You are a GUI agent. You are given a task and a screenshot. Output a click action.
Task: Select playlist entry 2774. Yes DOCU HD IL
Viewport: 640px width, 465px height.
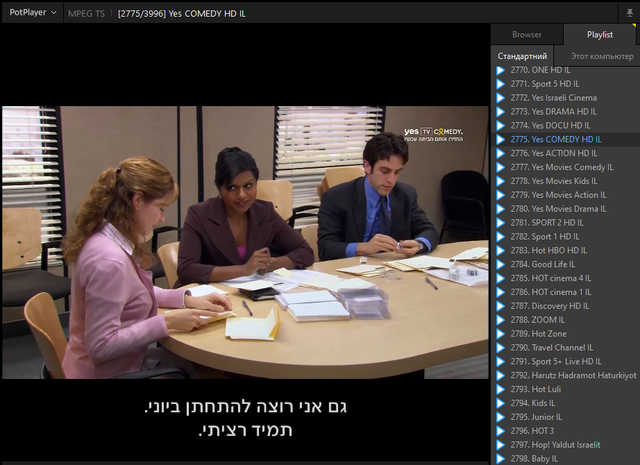pyautogui.click(x=566, y=126)
